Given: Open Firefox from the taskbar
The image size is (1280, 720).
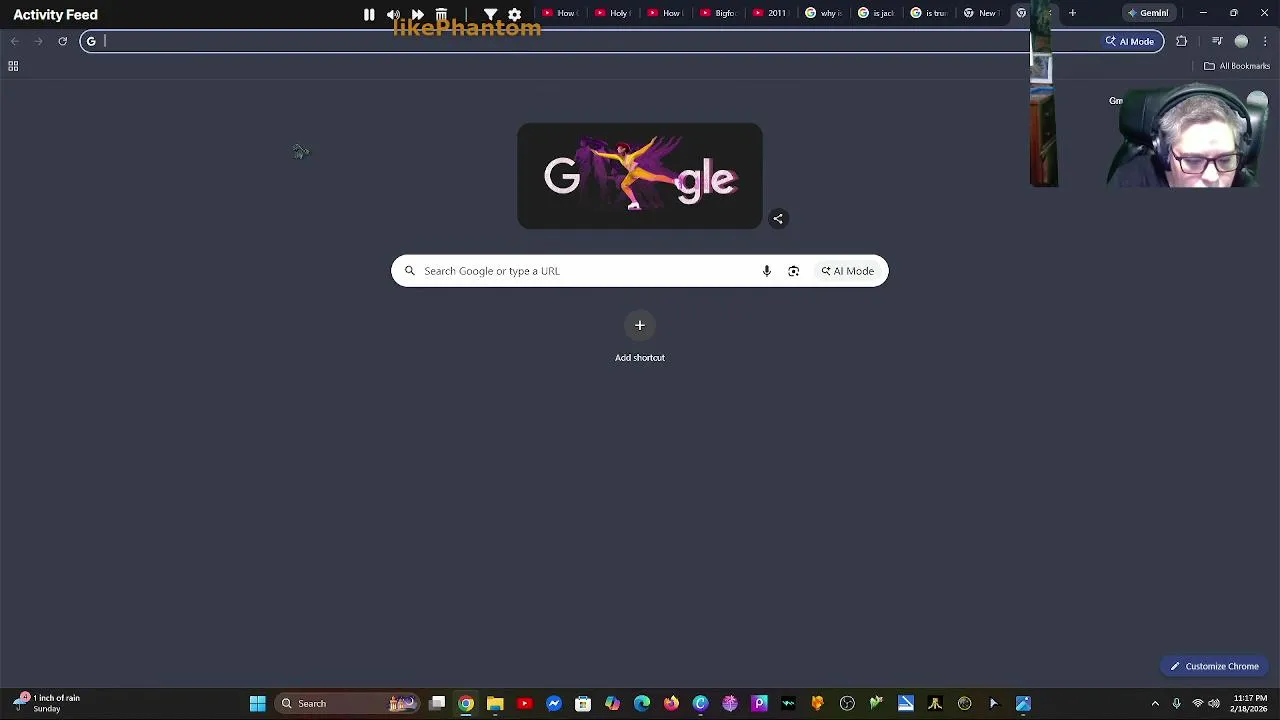Looking at the screenshot, I should click(x=671, y=703).
